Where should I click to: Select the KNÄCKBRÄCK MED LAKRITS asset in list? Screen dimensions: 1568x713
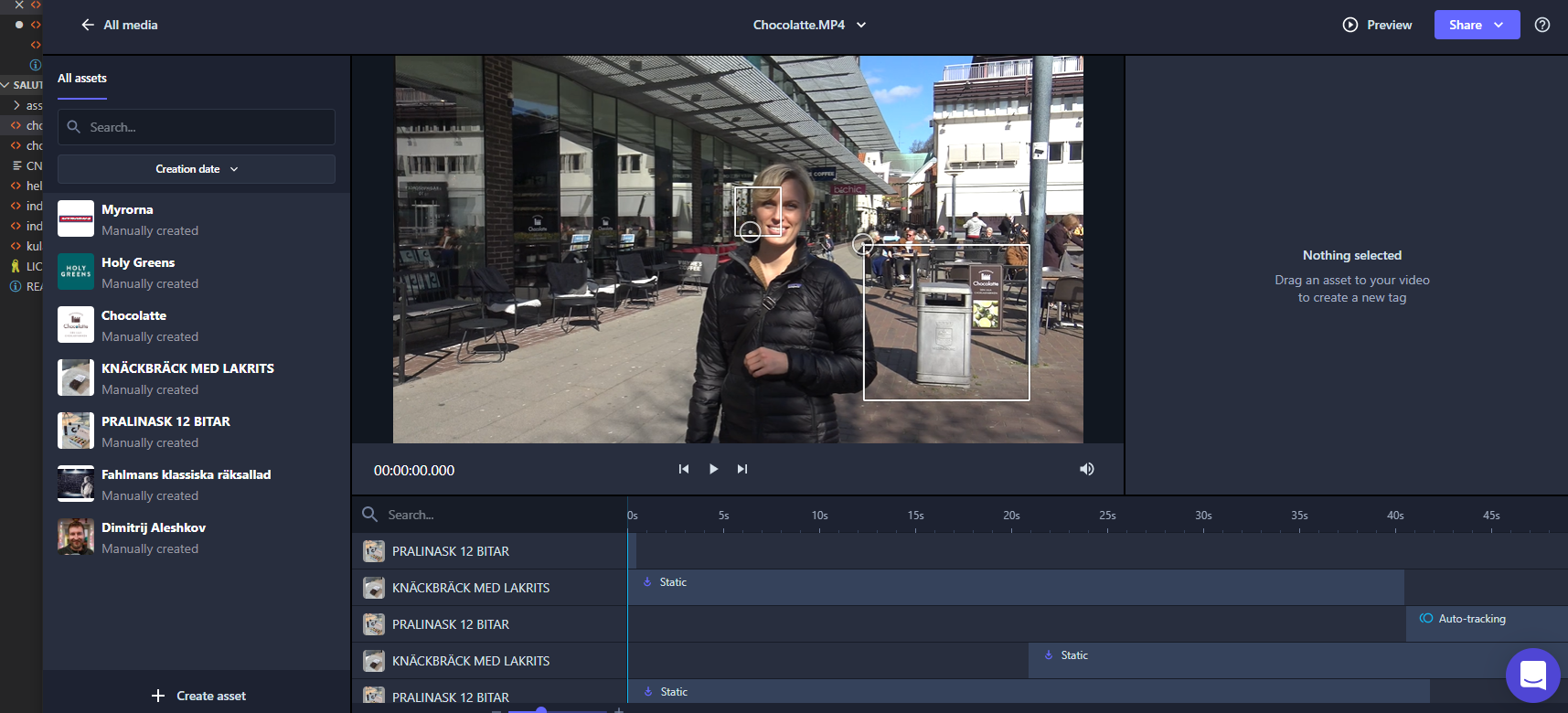197,378
